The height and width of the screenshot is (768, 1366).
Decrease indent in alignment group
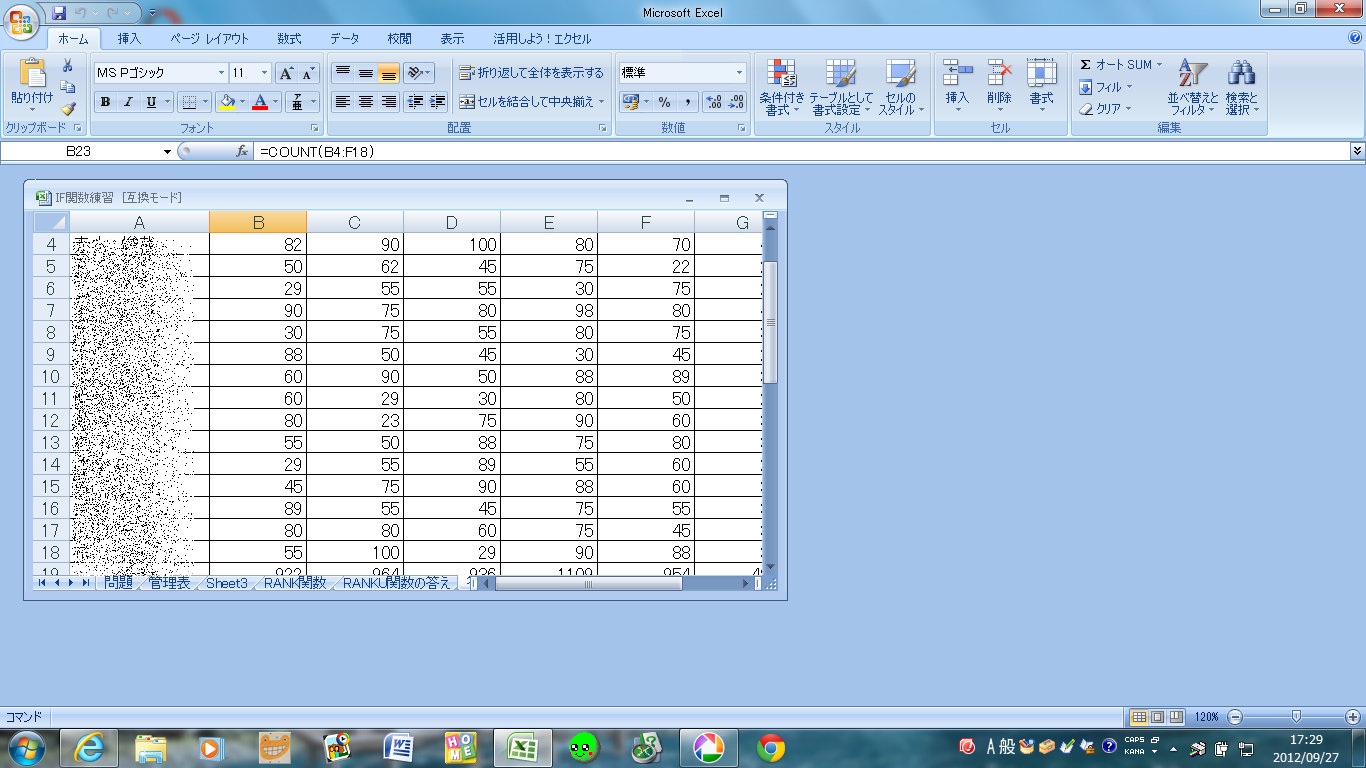[x=415, y=102]
